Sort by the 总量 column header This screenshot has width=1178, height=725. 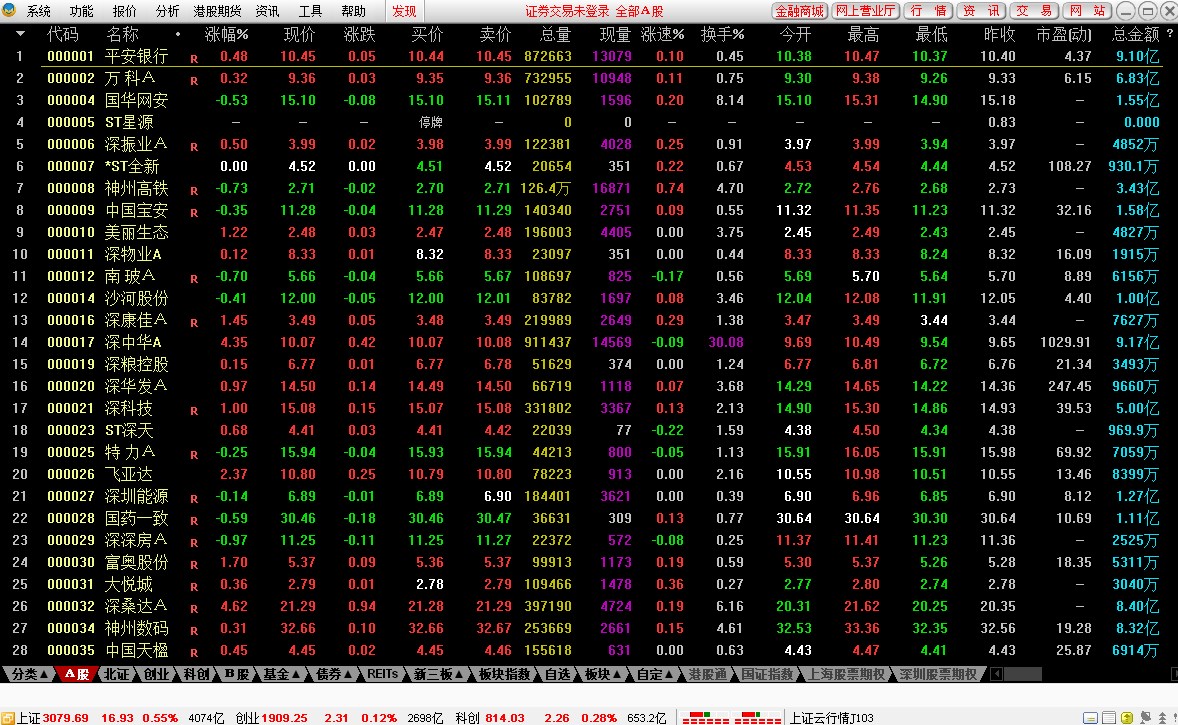555,35
